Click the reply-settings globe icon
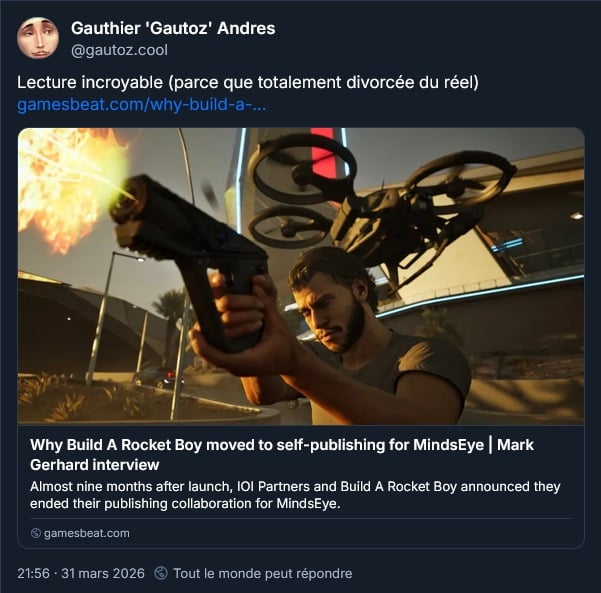Screen dimensions: 601x593 pos(161,573)
